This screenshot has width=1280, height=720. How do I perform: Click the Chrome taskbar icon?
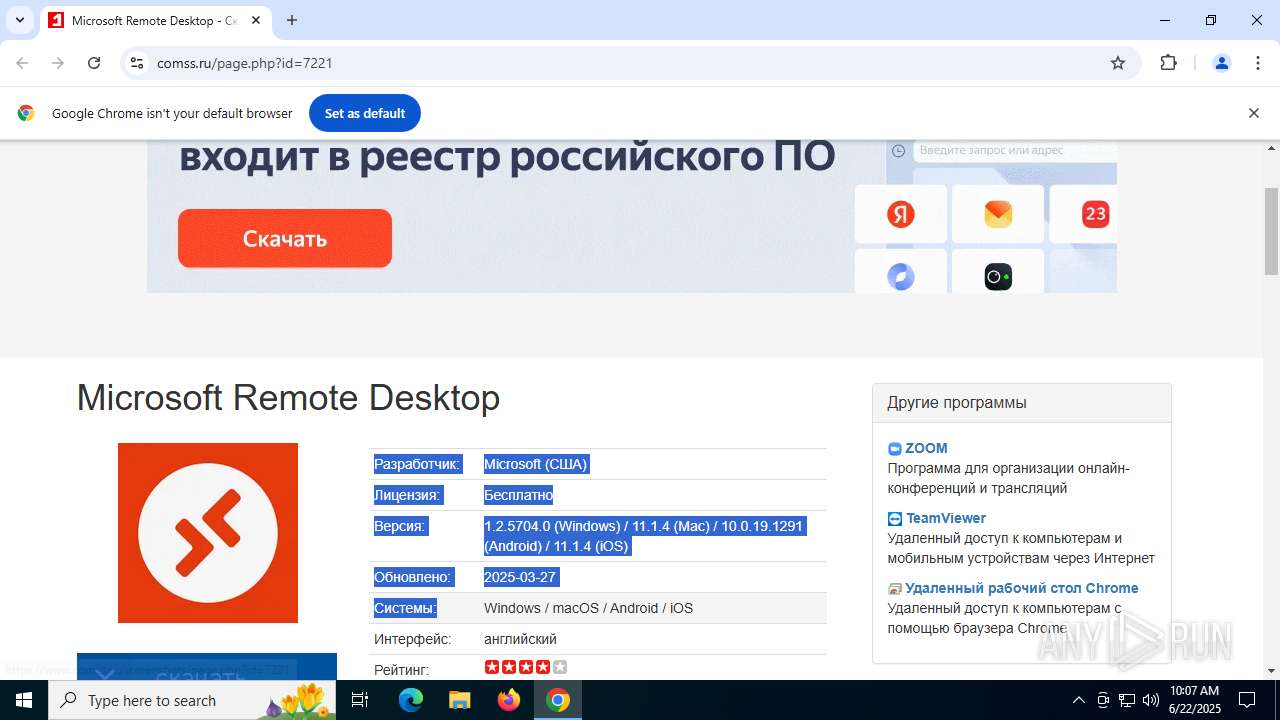pyautogui.click(x=558, y=700)
